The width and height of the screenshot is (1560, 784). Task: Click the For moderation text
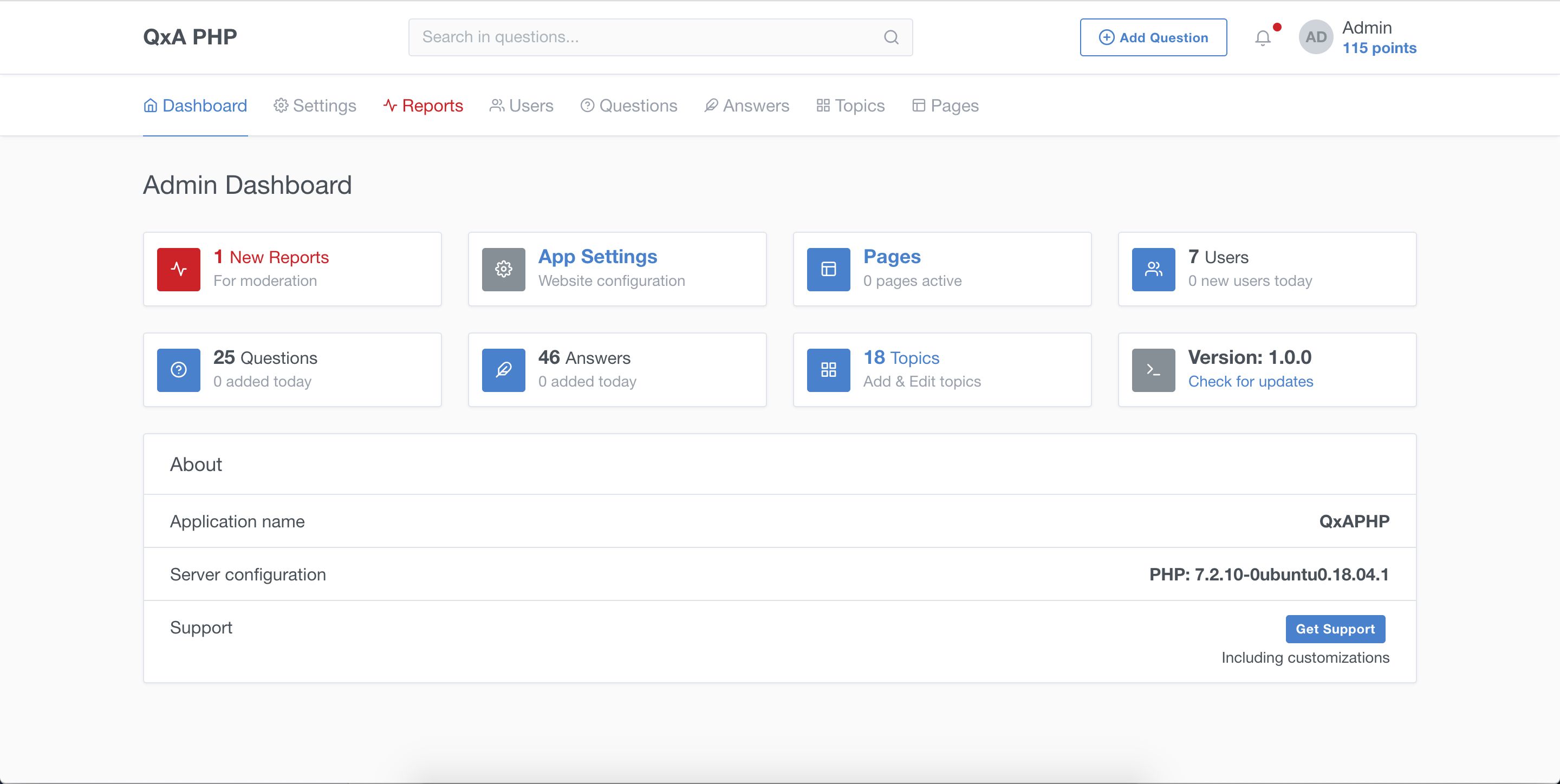265,281
